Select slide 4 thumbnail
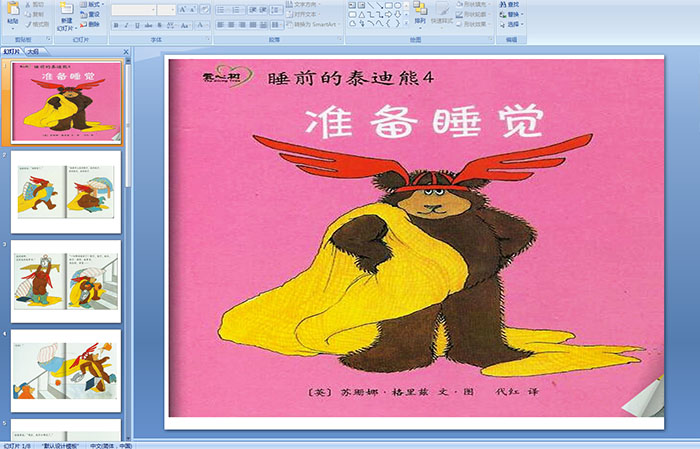This screenshot has width=700, height=449. point(66,371)
